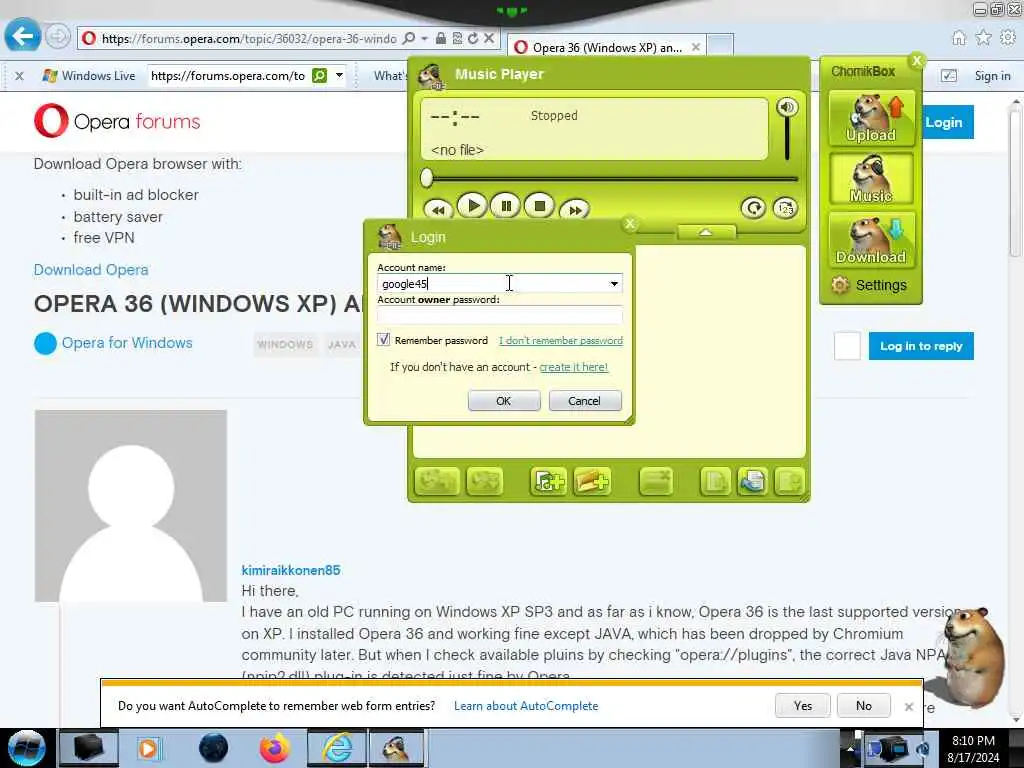This screenshot has width=1024, height=768.
Task: Click Sign in on the toolbar
Action: pyautogui.click(x=992, y=76)
